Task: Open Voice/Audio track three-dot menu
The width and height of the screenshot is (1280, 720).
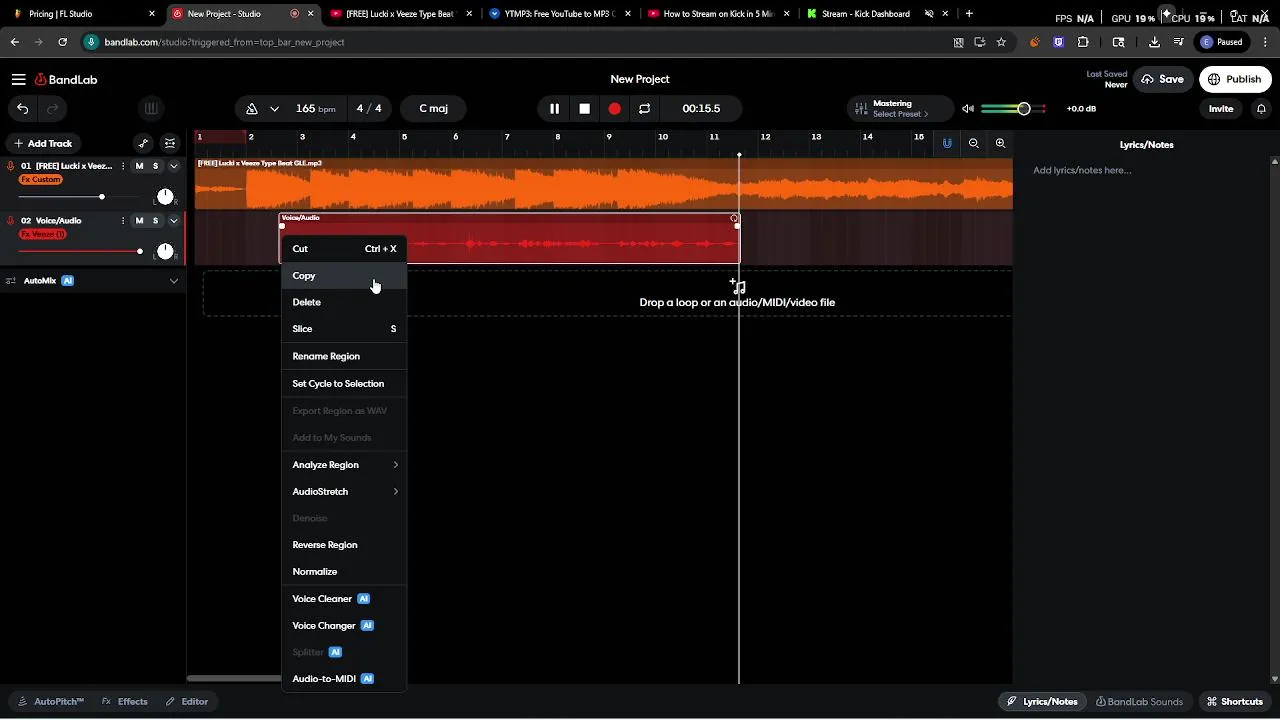Action: tap(123, 221)
